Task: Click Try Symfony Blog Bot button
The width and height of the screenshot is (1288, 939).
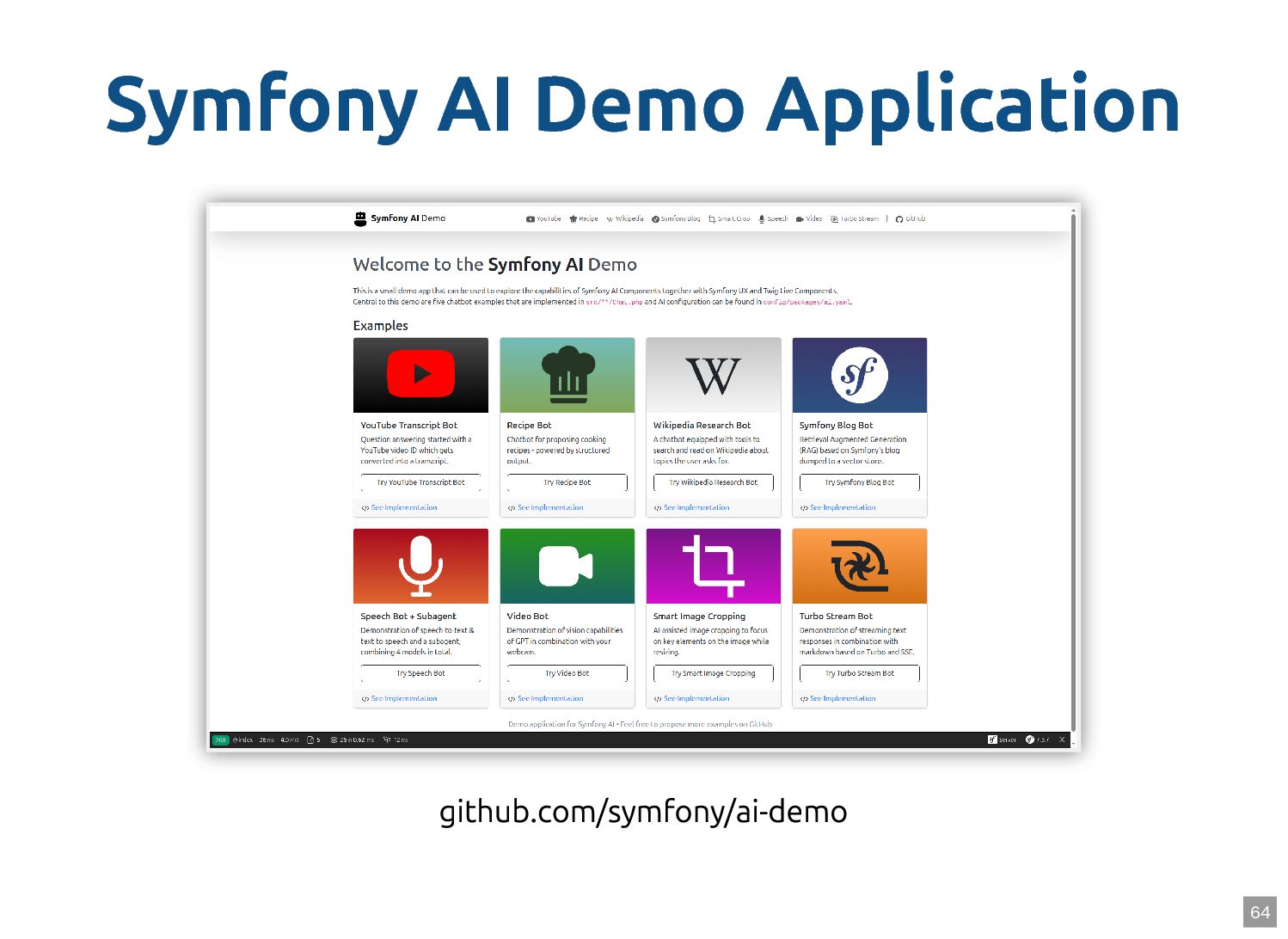Action: [860, 483]
